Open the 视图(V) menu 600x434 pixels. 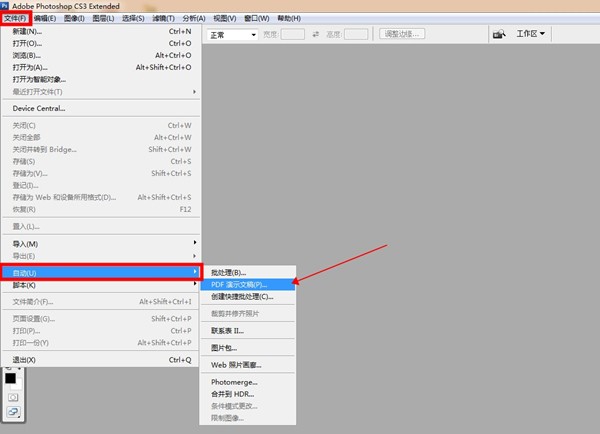[225, 18]
